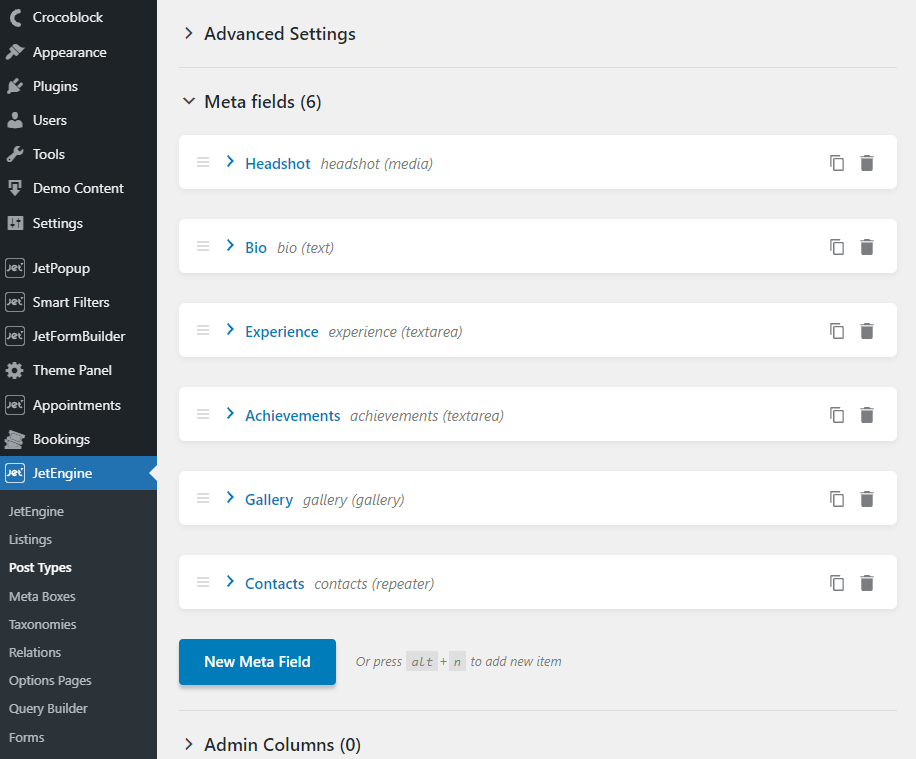916x759 pixels.
Task: Expand the Gallery field chevron
Action: (230, 498)
